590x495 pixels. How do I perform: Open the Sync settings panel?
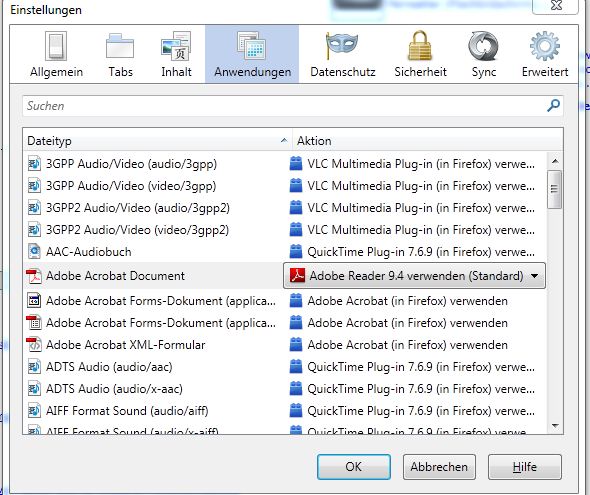(484, 55)
